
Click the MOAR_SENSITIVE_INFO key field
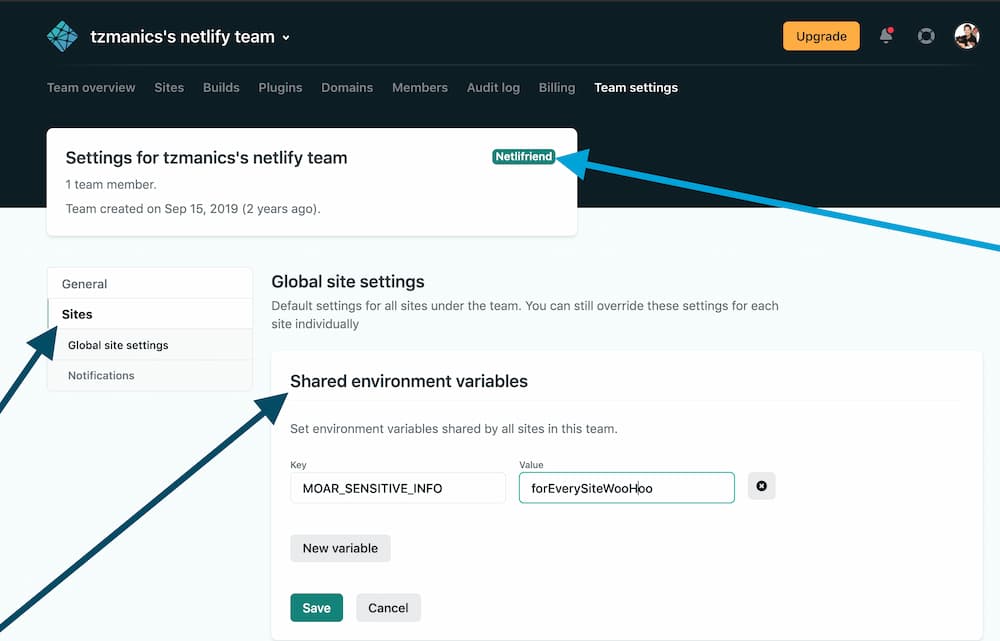tap(397, 487)
